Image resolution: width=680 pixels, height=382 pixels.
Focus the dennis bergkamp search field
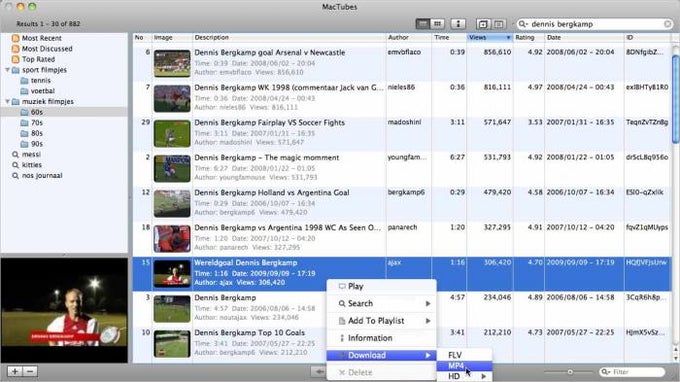pyautogui.click(x=595, y=24)
